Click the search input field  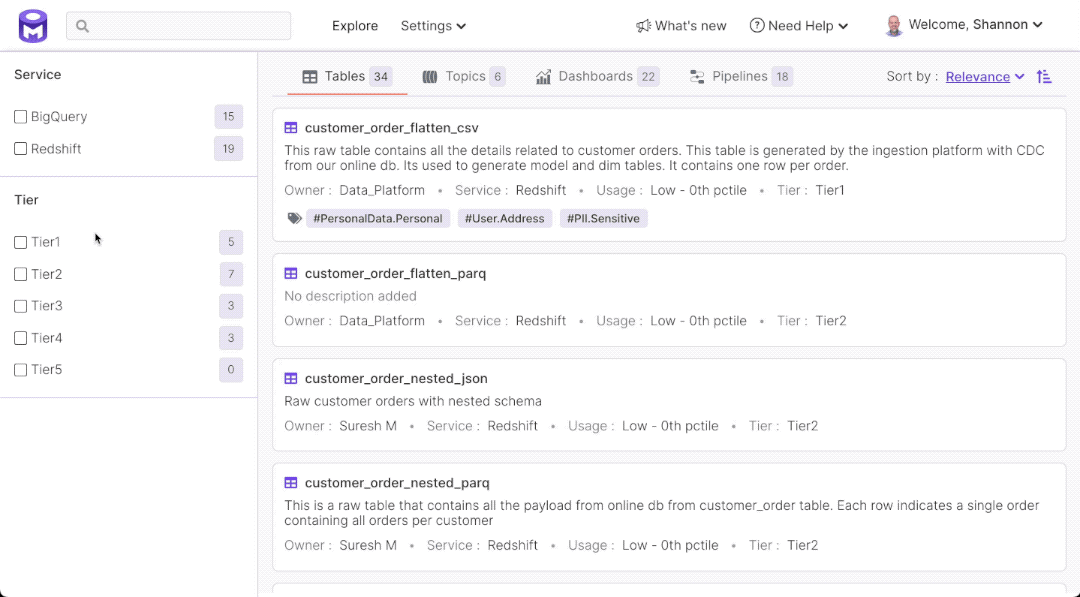pyautogui.click(x=180, y=26)
